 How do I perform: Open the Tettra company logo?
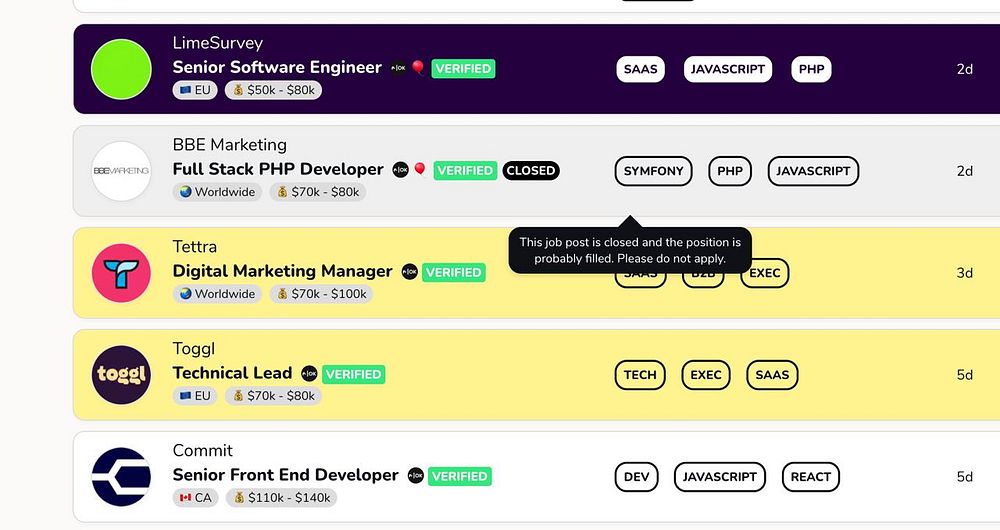(x=121, y=273)
